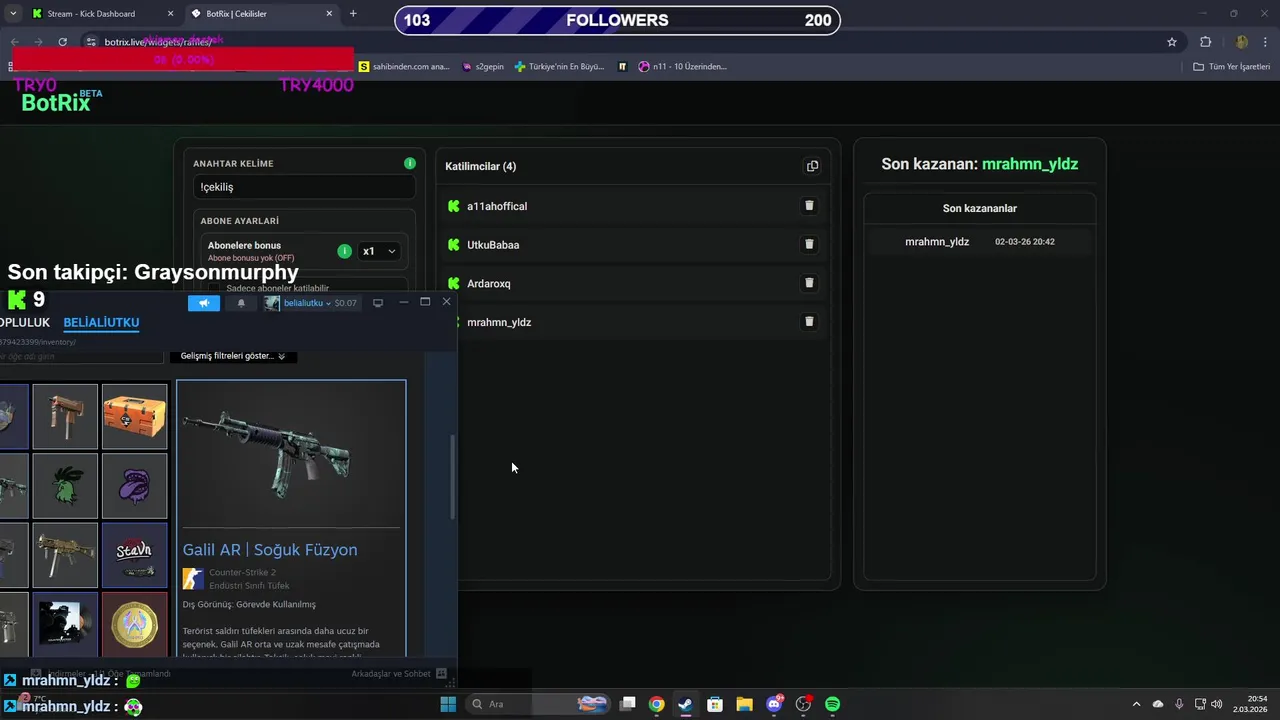Open Discord from the taskbar

click(774, 704)
